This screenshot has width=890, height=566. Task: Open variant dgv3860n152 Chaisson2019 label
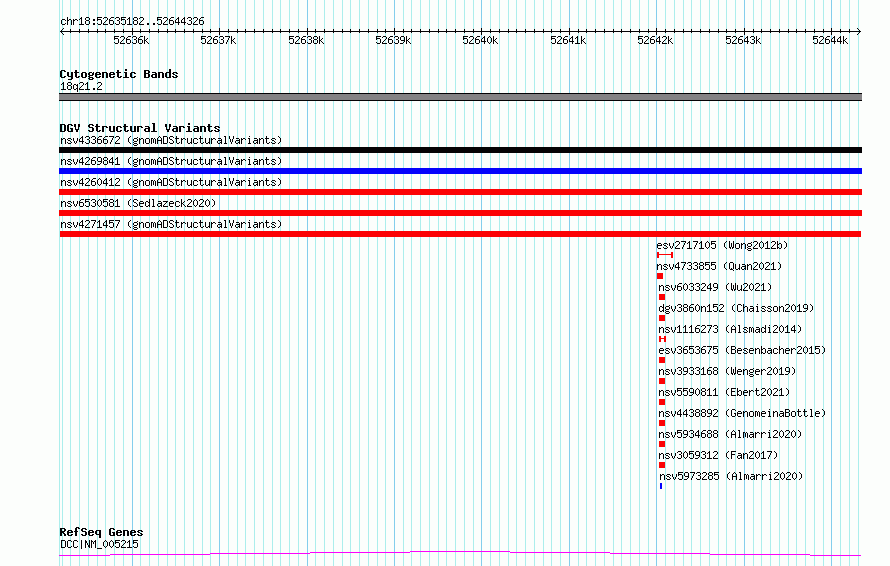pos(736,308)
